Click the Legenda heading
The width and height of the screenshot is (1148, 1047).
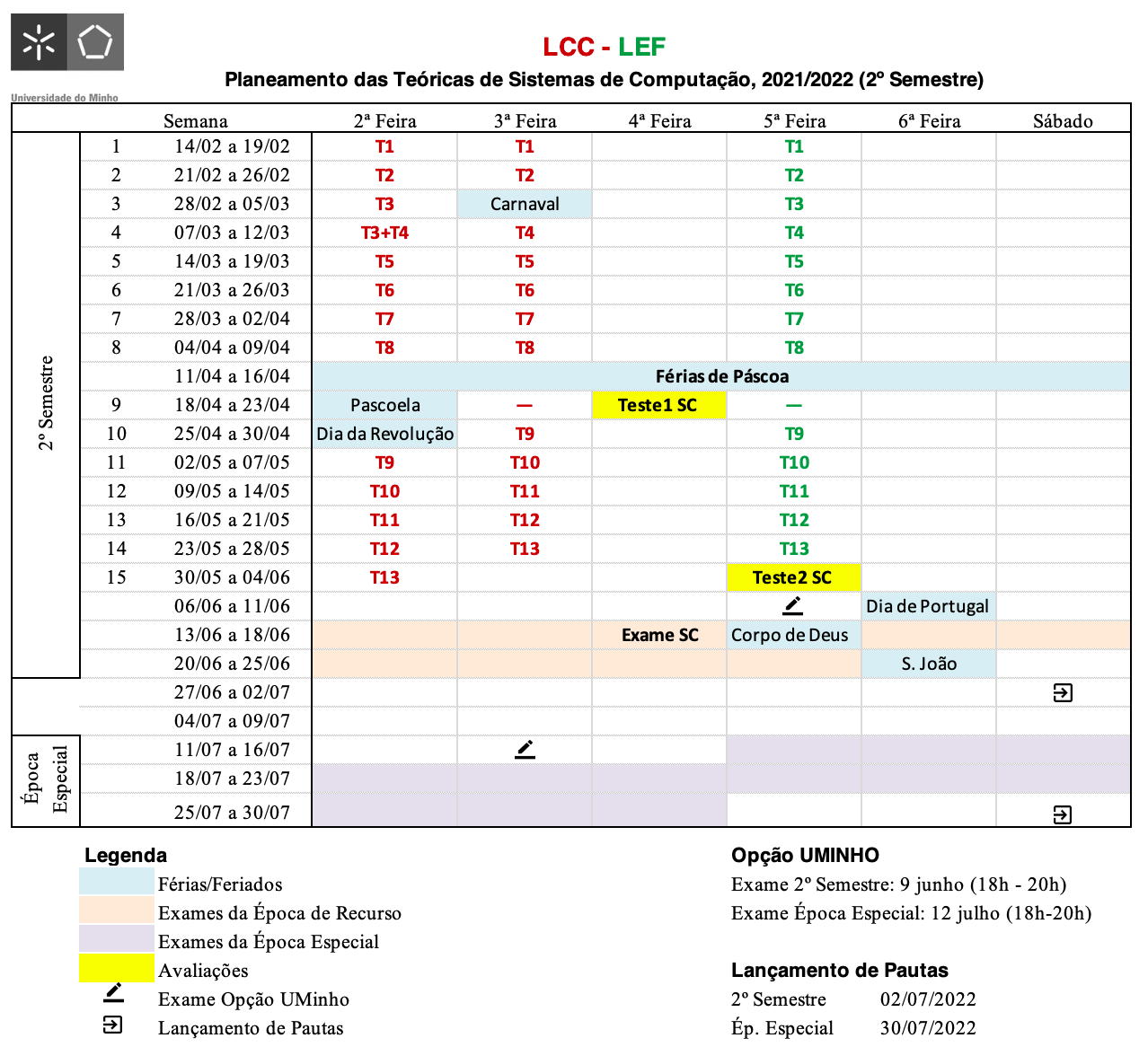click(x=126, y=855)
